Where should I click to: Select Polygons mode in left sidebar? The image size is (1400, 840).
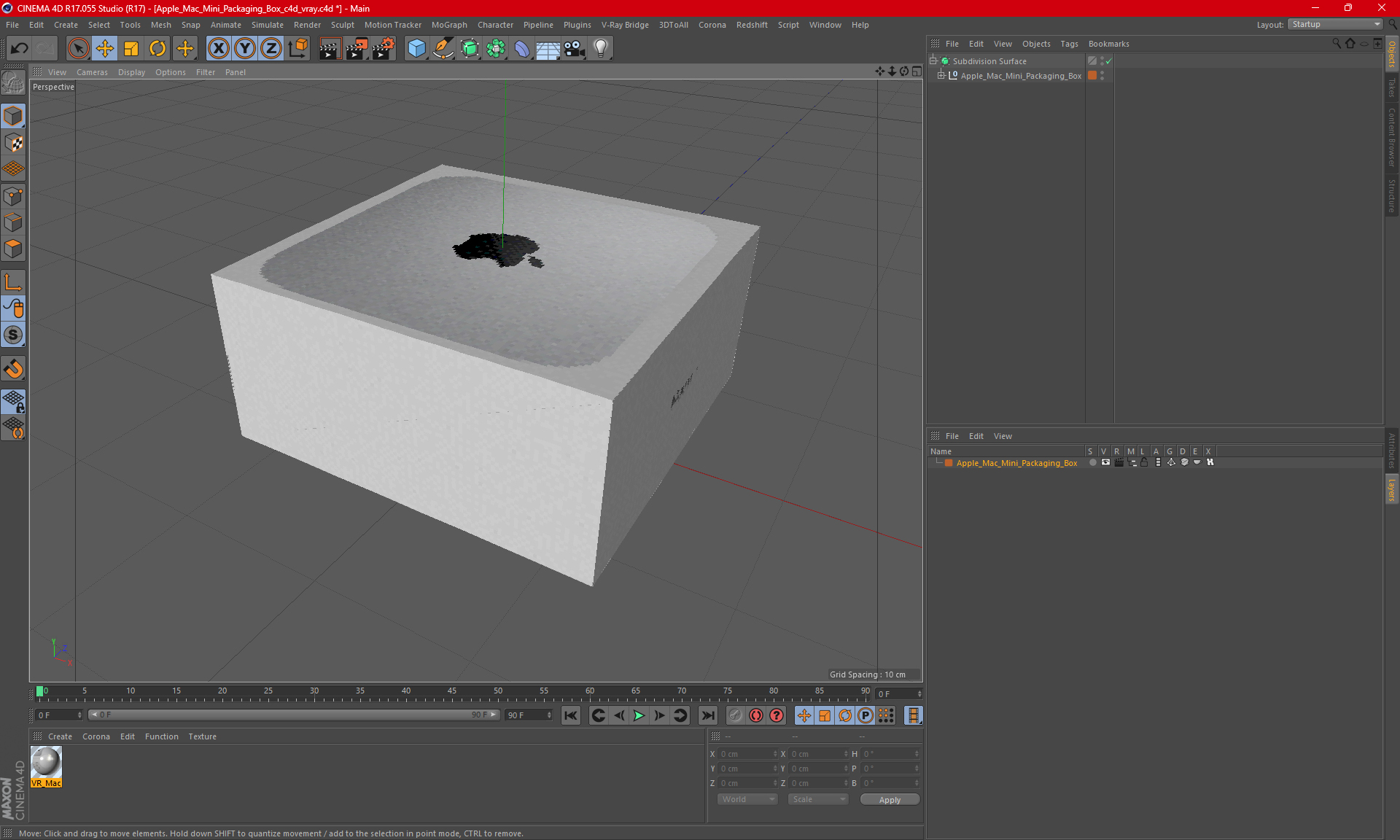[13, 249]
